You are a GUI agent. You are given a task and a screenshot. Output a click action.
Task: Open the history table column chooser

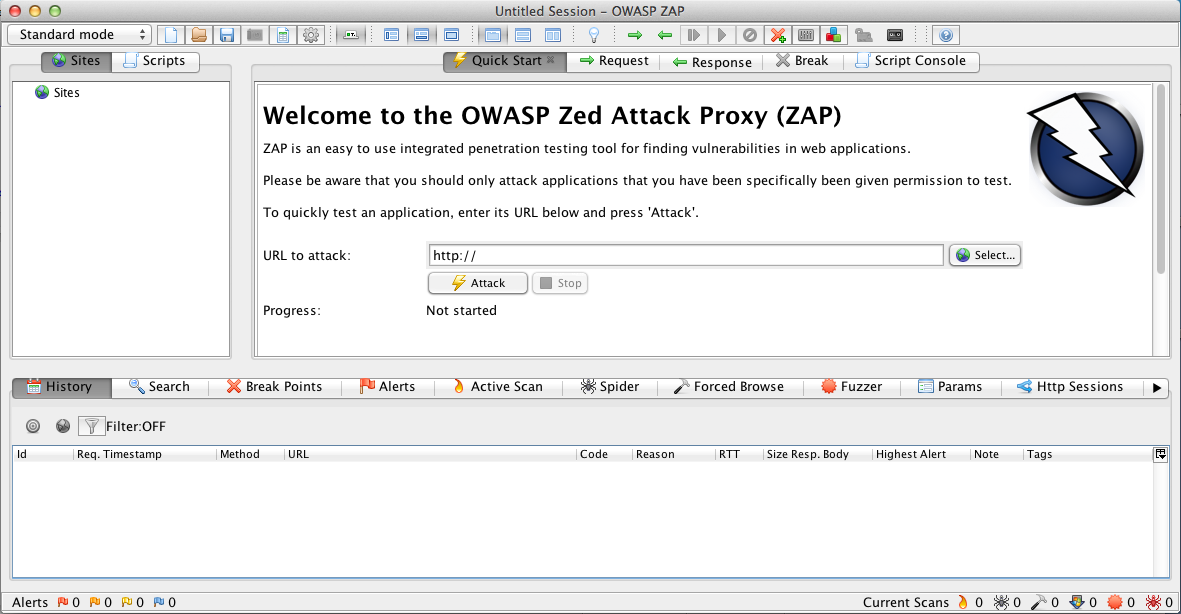tap(1161, 454)
